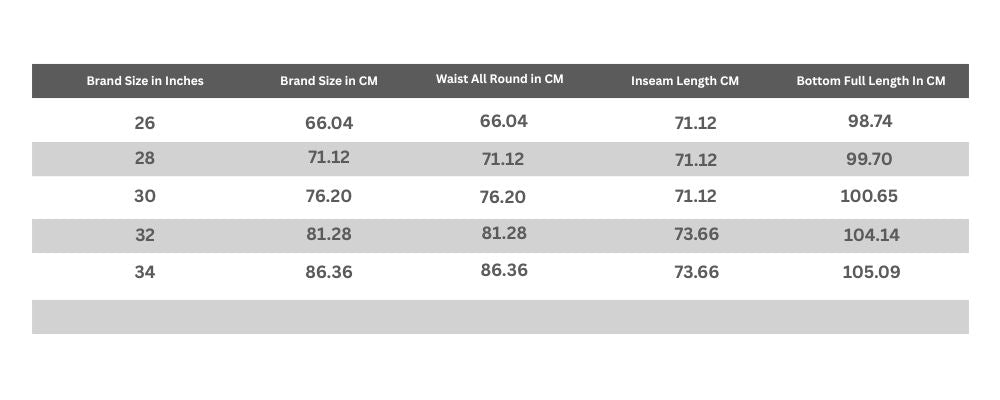This screenshot has width=1000, height=400.
Task: Select the size 34 row label
Action: [145, 271]
